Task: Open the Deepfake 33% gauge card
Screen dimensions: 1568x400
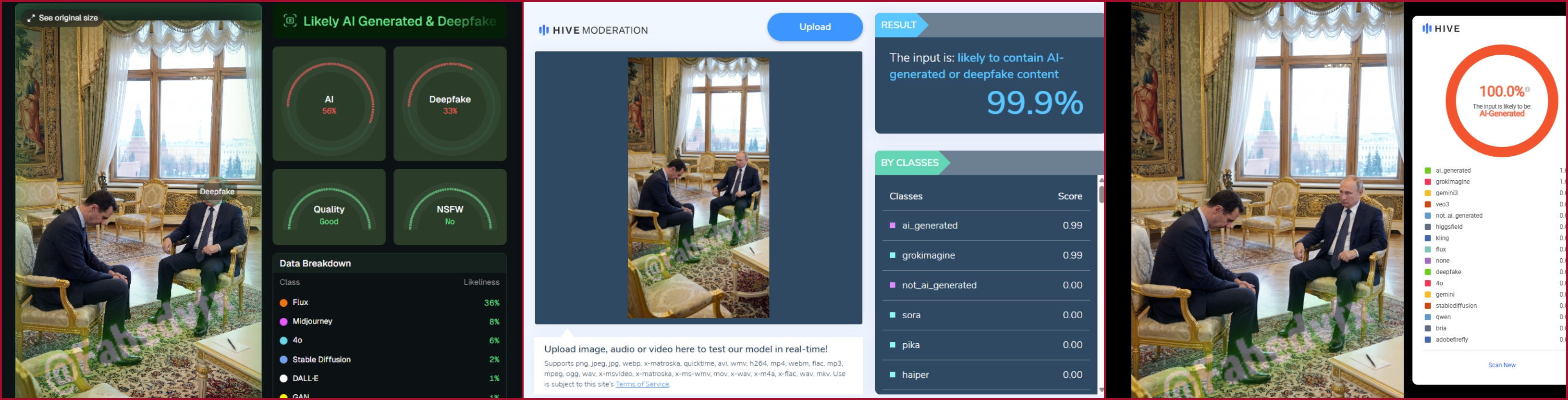Action: (x=450, y=104)
